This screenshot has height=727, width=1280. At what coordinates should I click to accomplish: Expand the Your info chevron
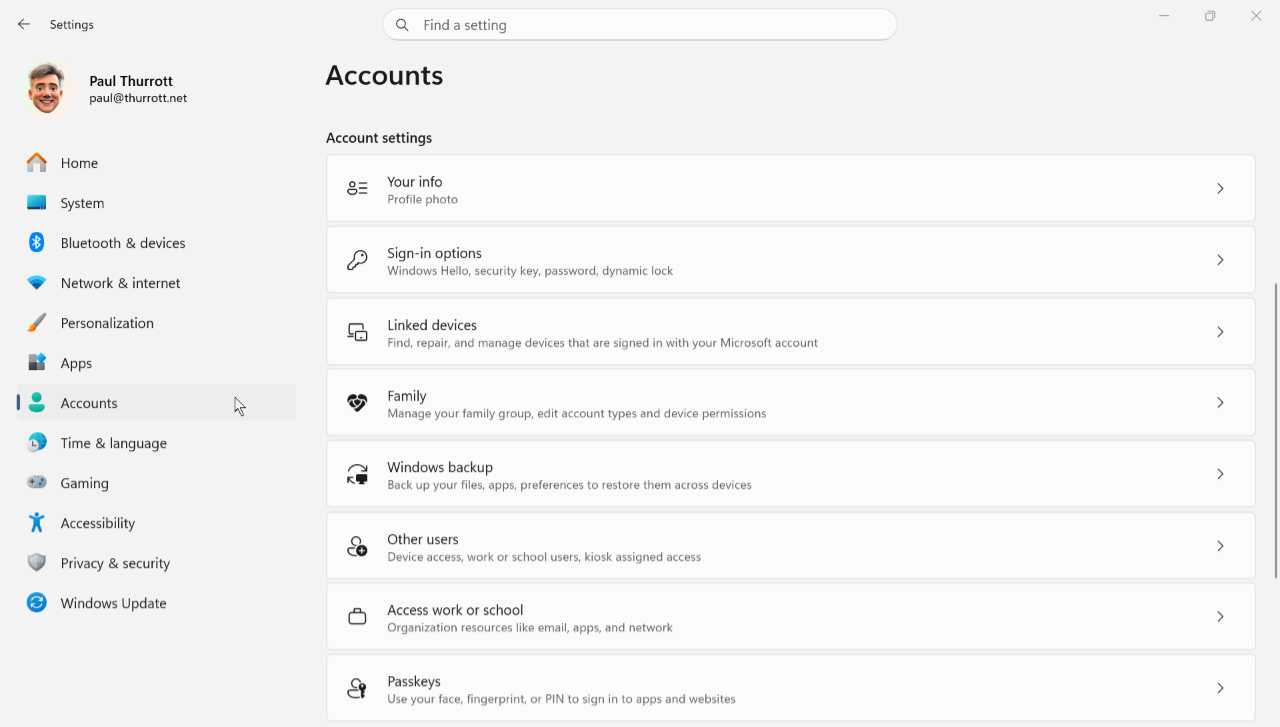(1220, 188)
